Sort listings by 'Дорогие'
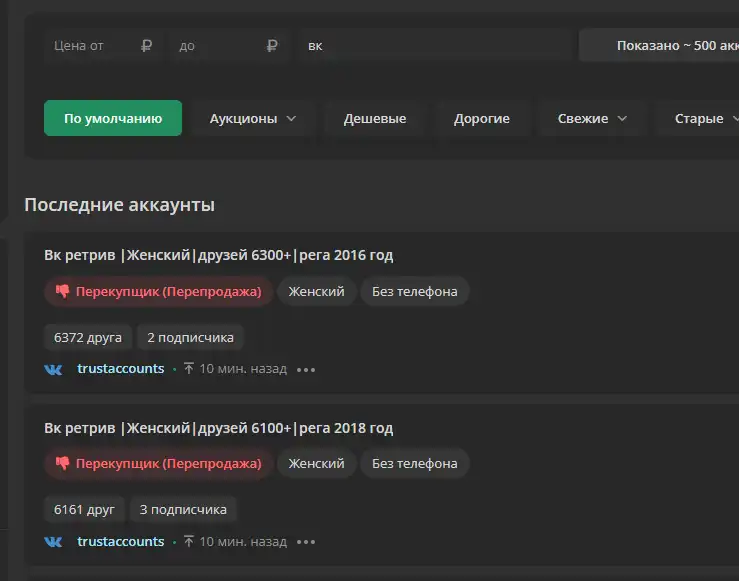This screenshot has height=581, width=739. 482,118
